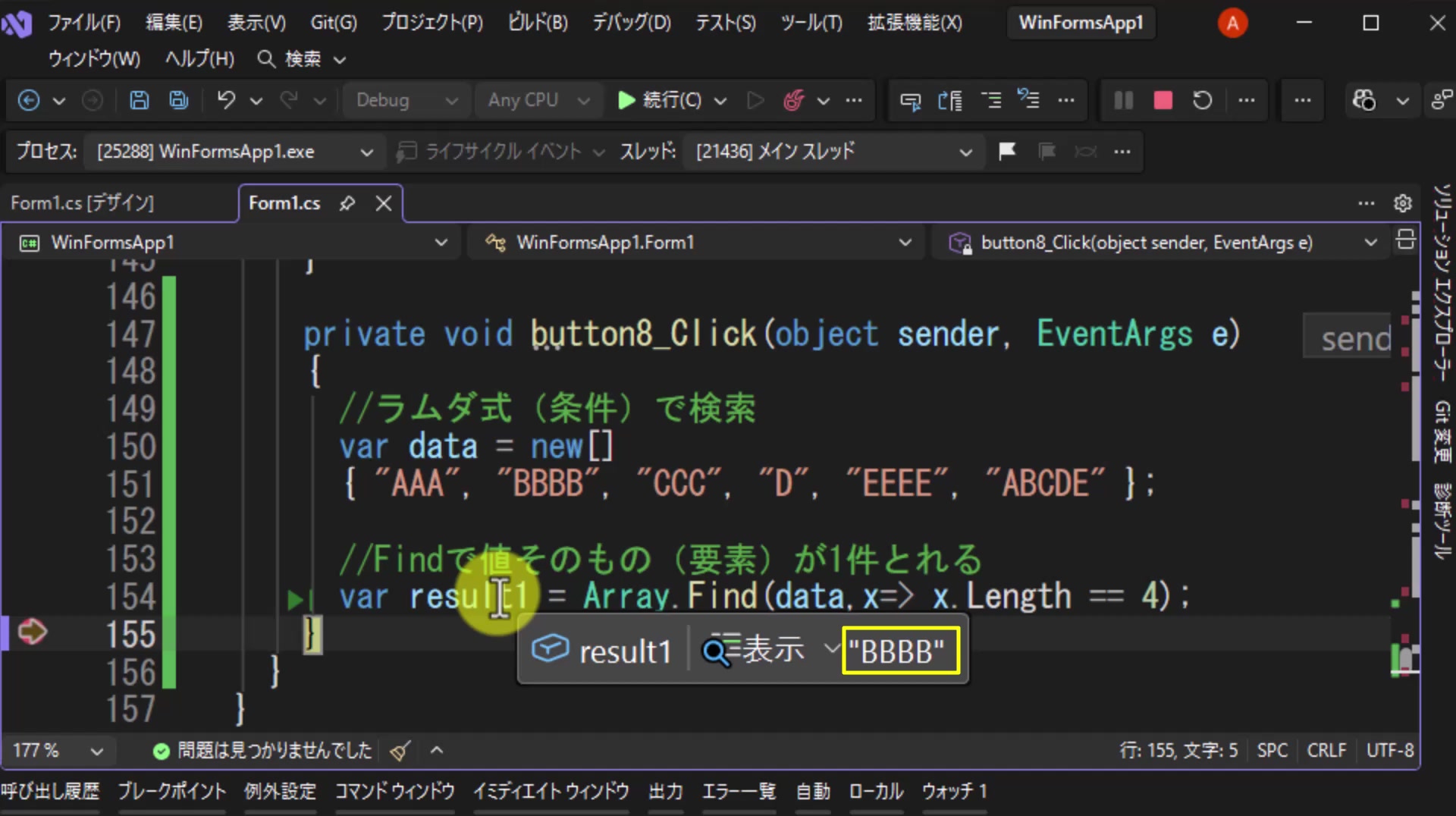Expand the thread selector メイン スレッド
This screenshot has height=816, width=1456.
click(833, 152)
